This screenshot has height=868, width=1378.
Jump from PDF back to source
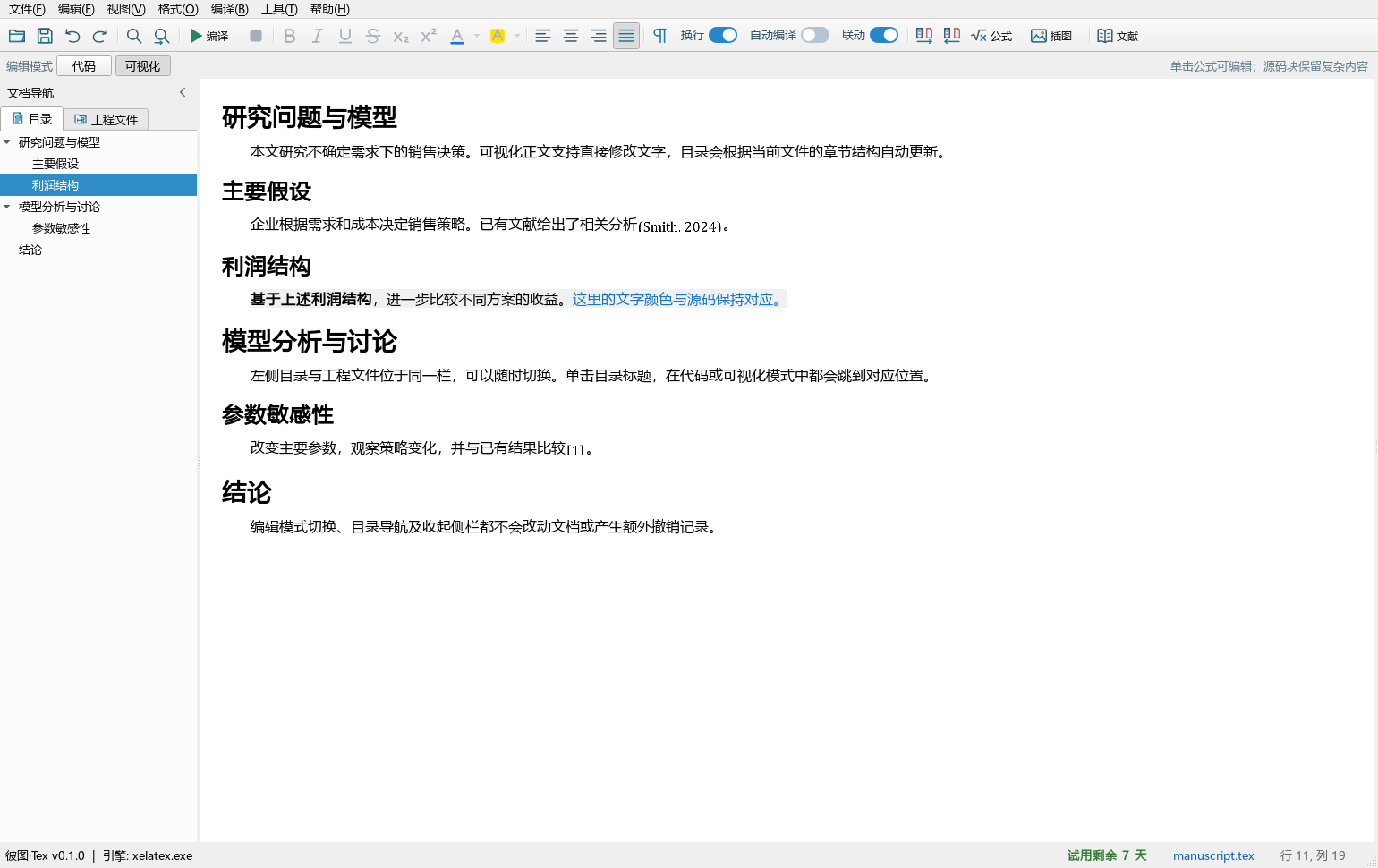952,36
